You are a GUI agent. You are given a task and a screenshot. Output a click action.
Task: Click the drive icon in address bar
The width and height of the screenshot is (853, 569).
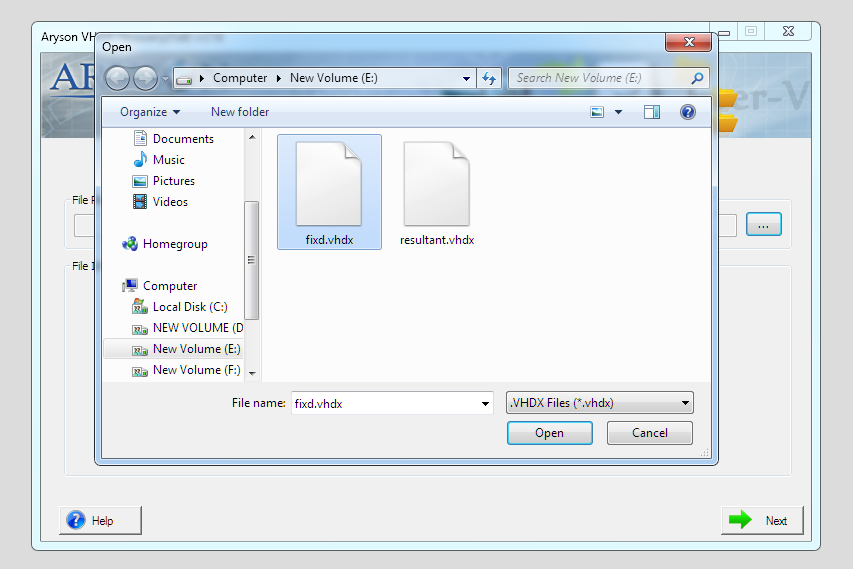(x=184, y=79)
